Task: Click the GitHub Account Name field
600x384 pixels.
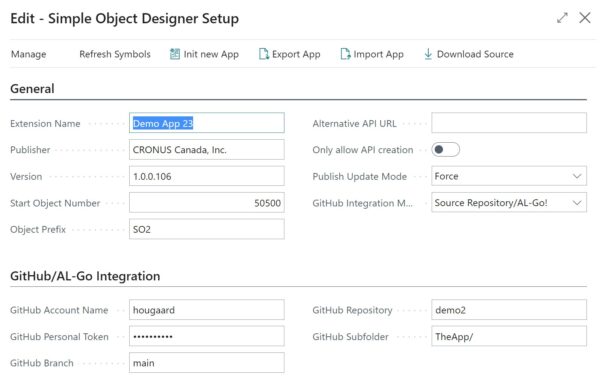Action: point(207,310)
